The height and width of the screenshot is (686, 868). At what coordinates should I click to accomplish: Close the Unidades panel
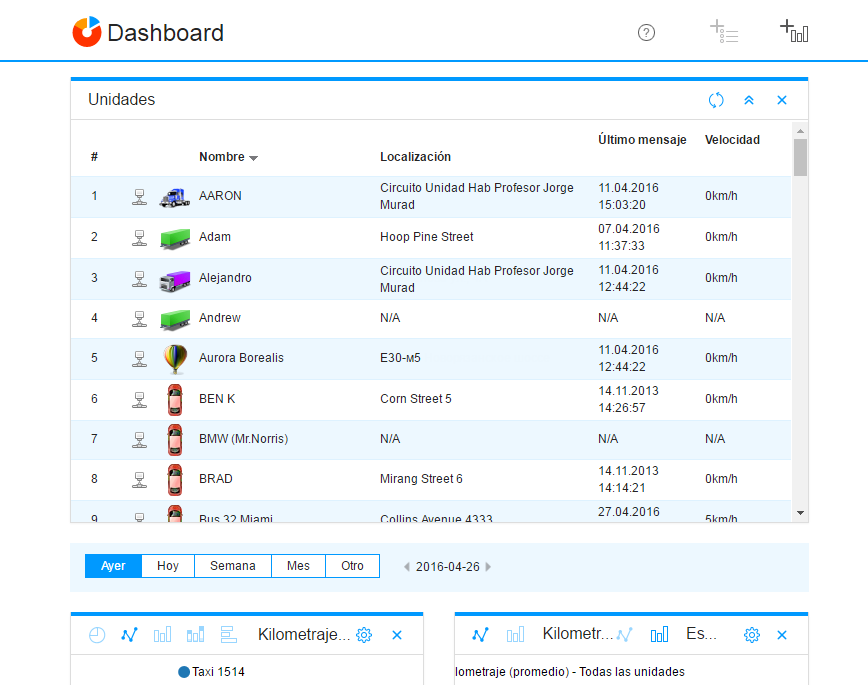coord(782,100)
